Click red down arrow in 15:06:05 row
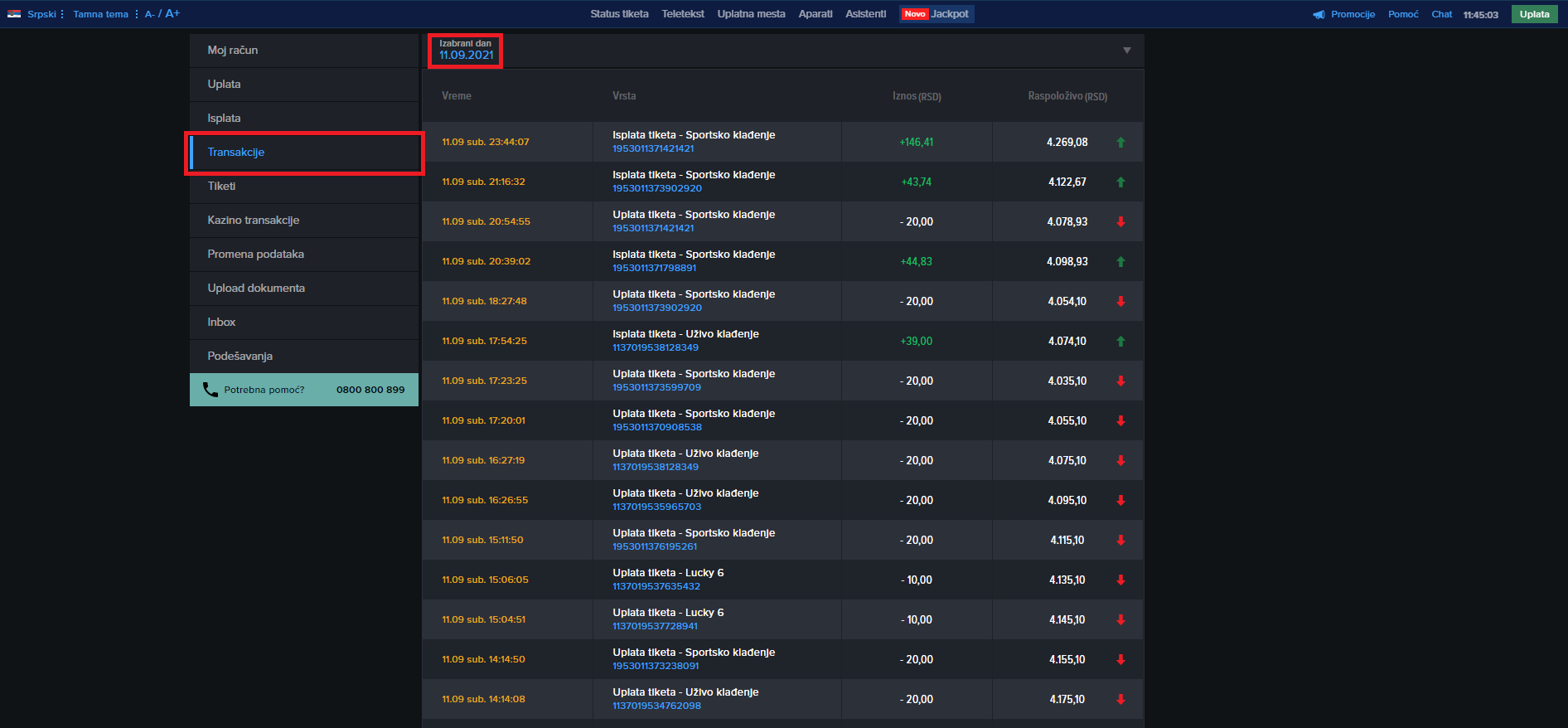Screen dimensions: 1568x728 pos(1120,580)
